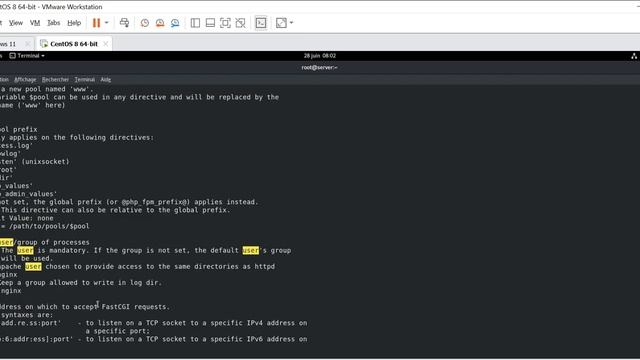Open the VMware Help menu
The height and width of the screenshot is (360, 640).
[74, 23]
